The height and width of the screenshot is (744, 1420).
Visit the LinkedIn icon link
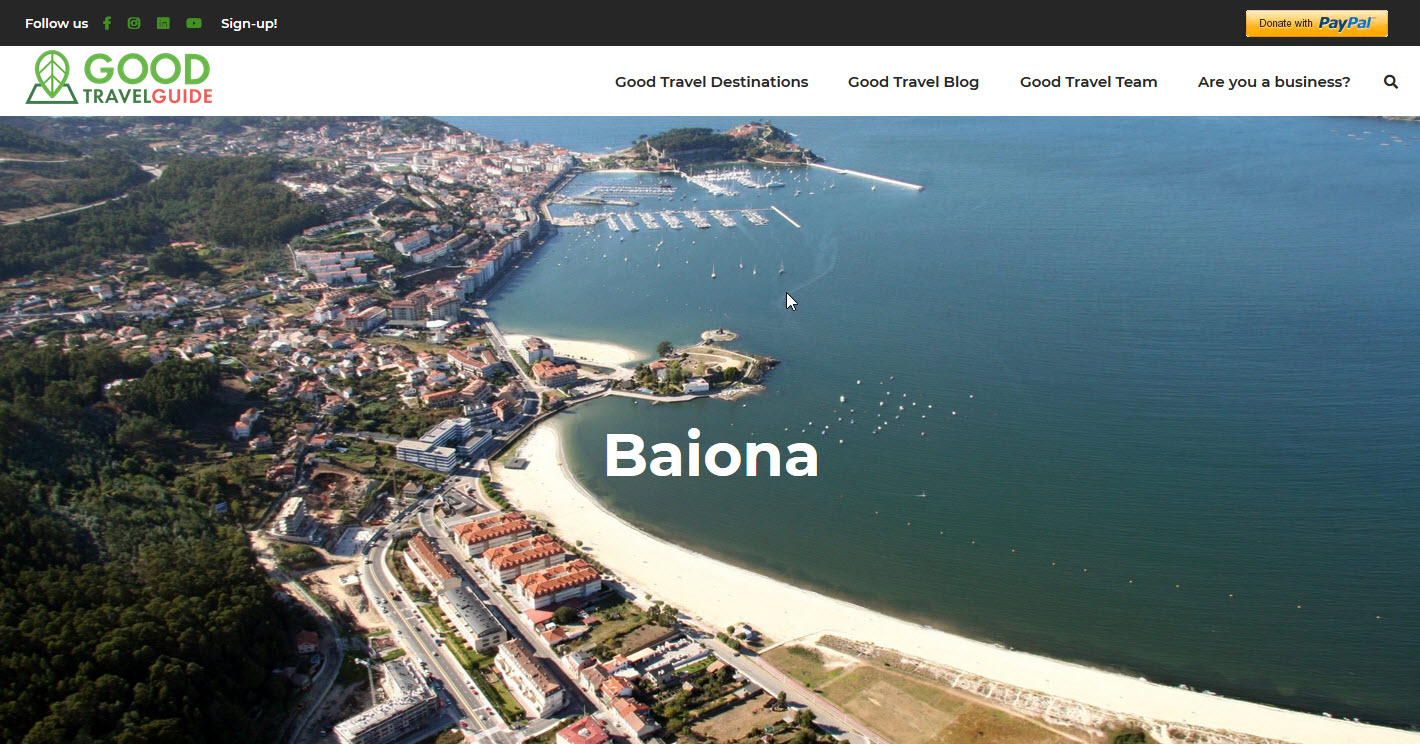tap(163, 23)
